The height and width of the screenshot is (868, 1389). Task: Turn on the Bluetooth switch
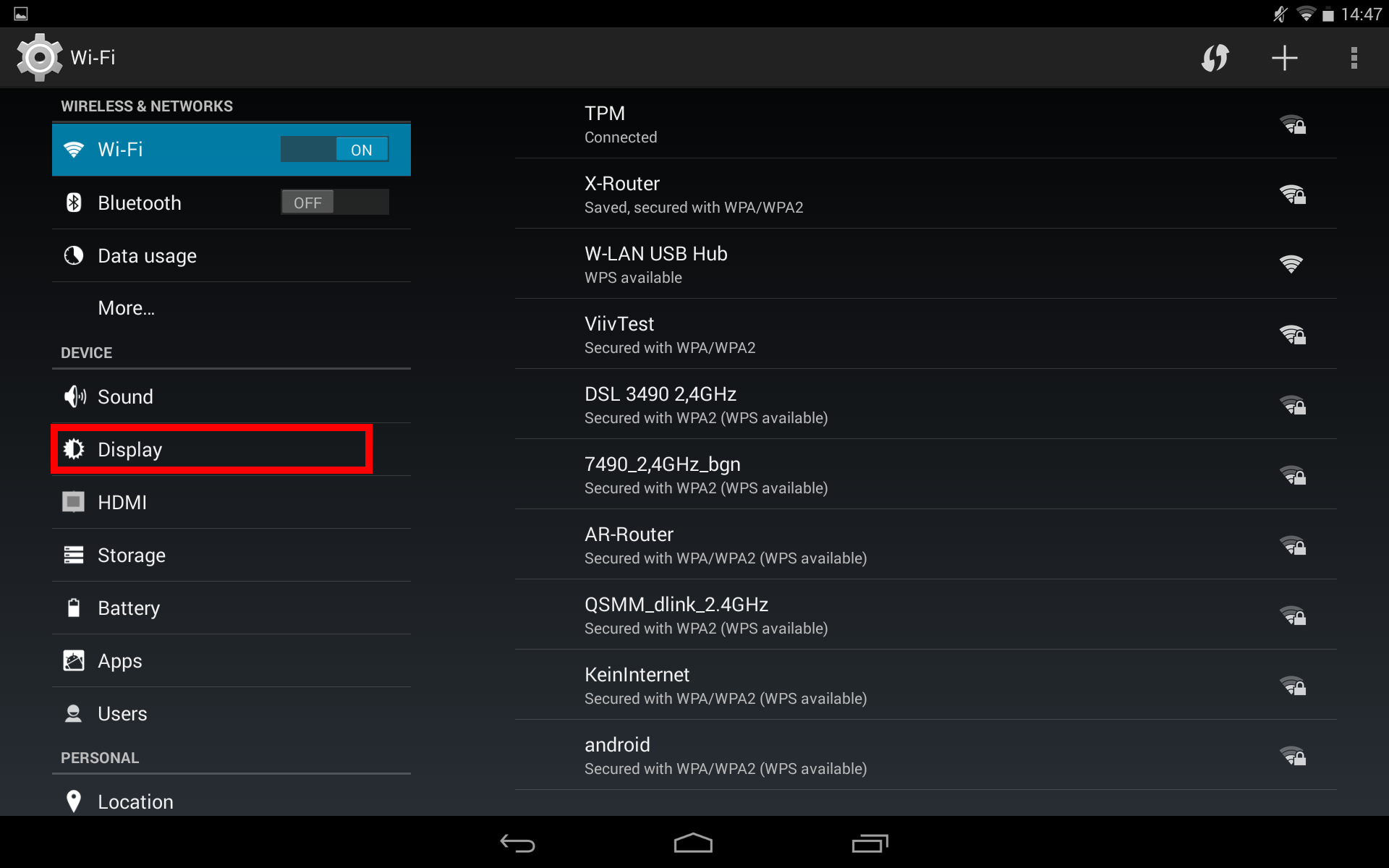pos(335,203)
